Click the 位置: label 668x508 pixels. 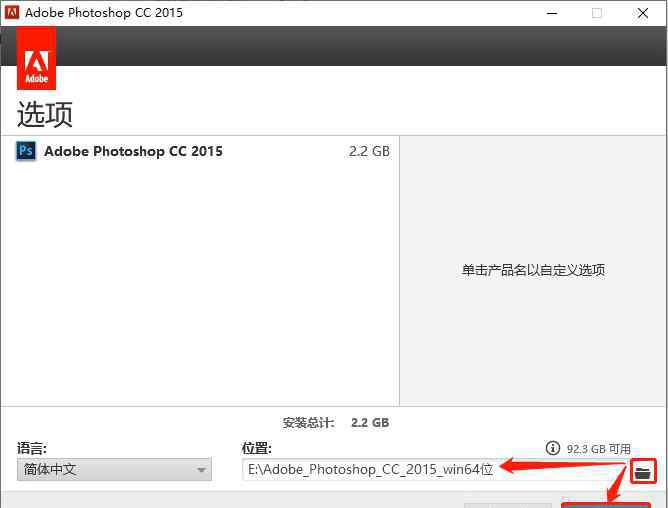pos(256,448)
